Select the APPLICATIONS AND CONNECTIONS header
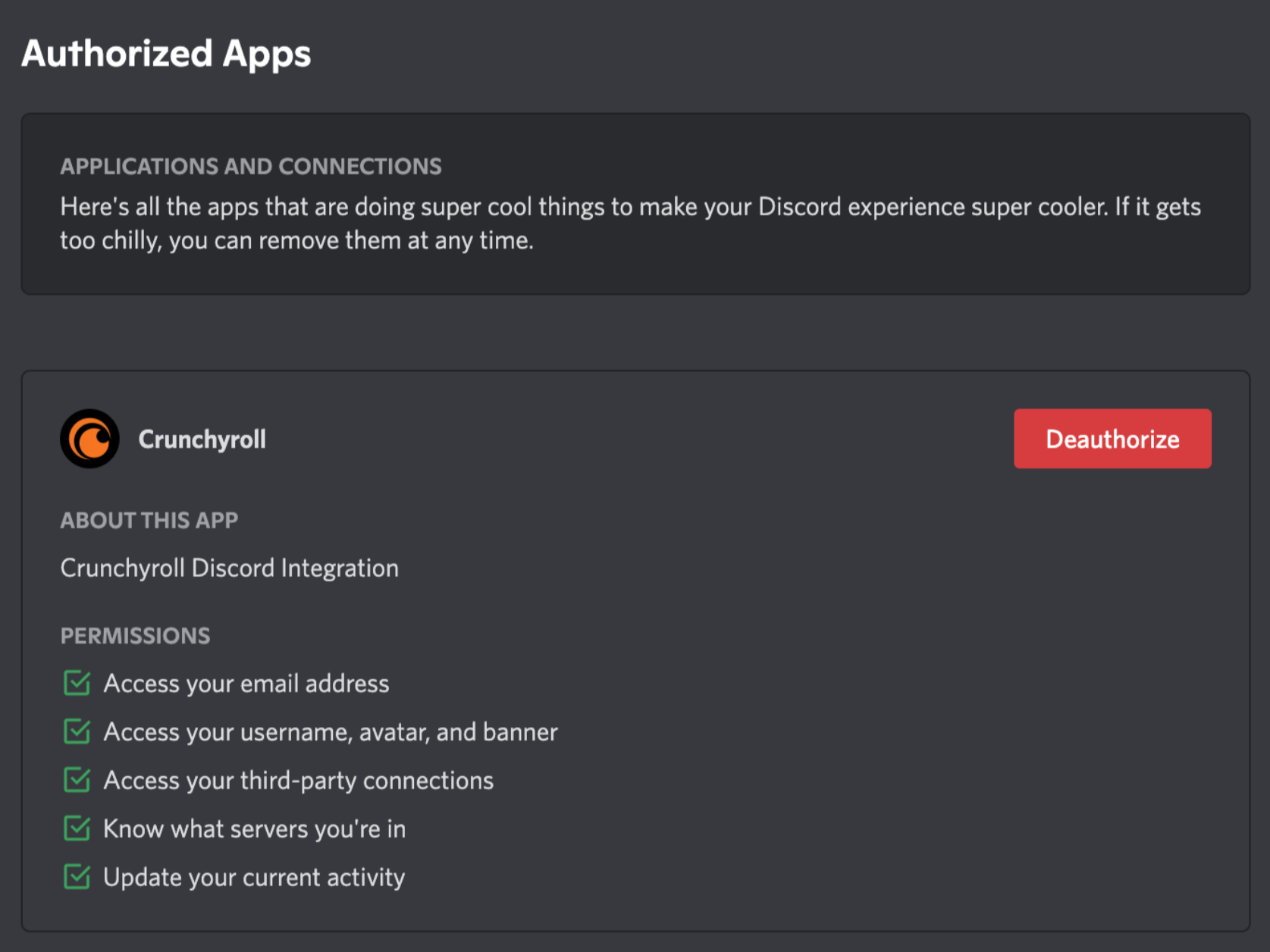The width and height of the screenshot is (1270, 952). [x=252, y=166]
